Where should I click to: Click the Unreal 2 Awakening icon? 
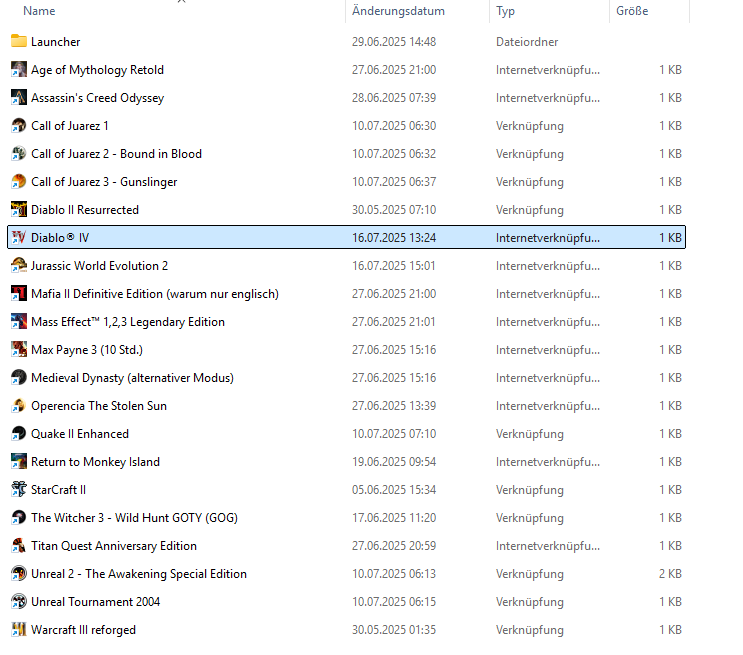coord(18,573)
